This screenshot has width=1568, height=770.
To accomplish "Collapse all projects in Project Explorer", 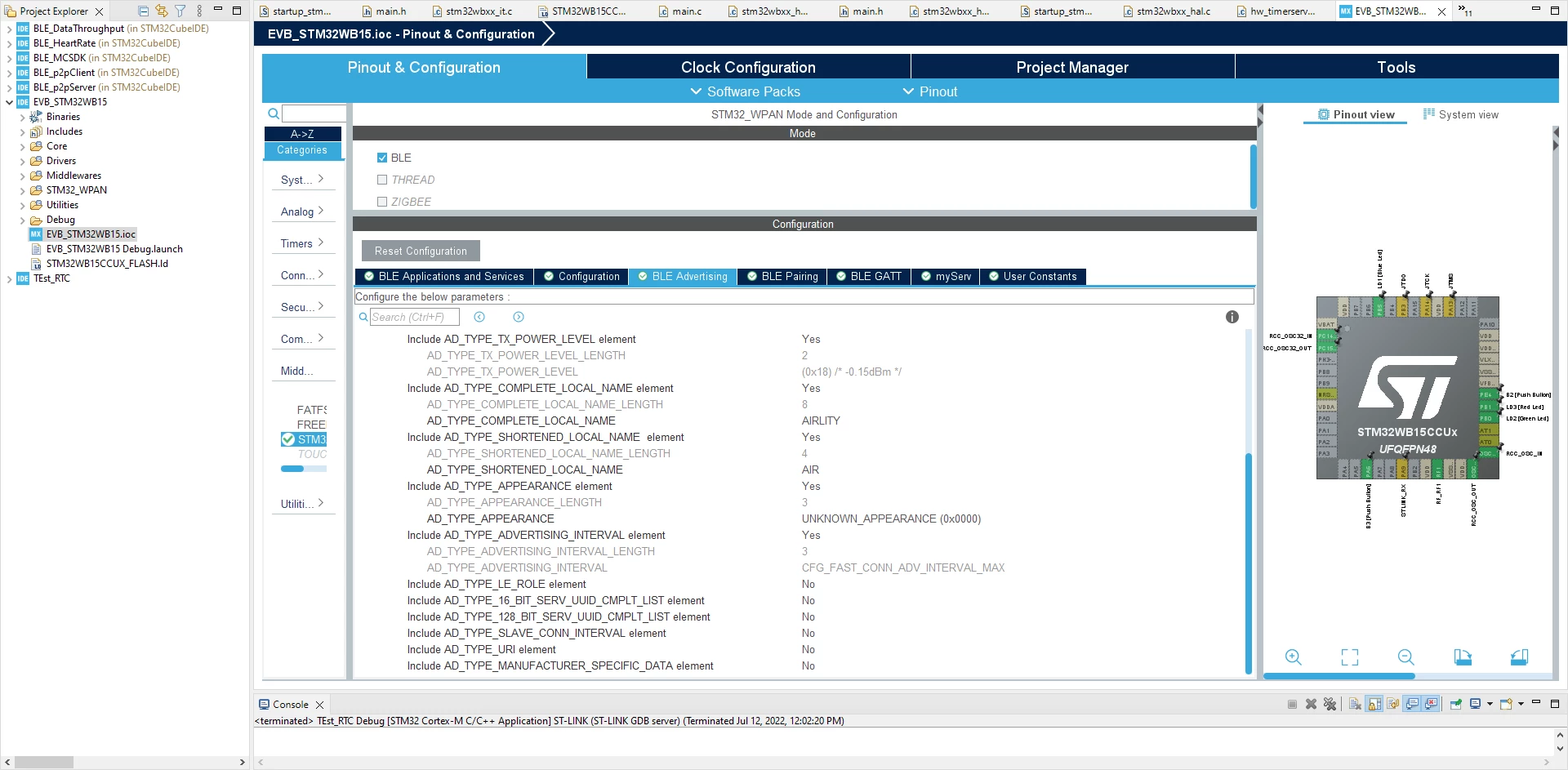I will (144, 11).
